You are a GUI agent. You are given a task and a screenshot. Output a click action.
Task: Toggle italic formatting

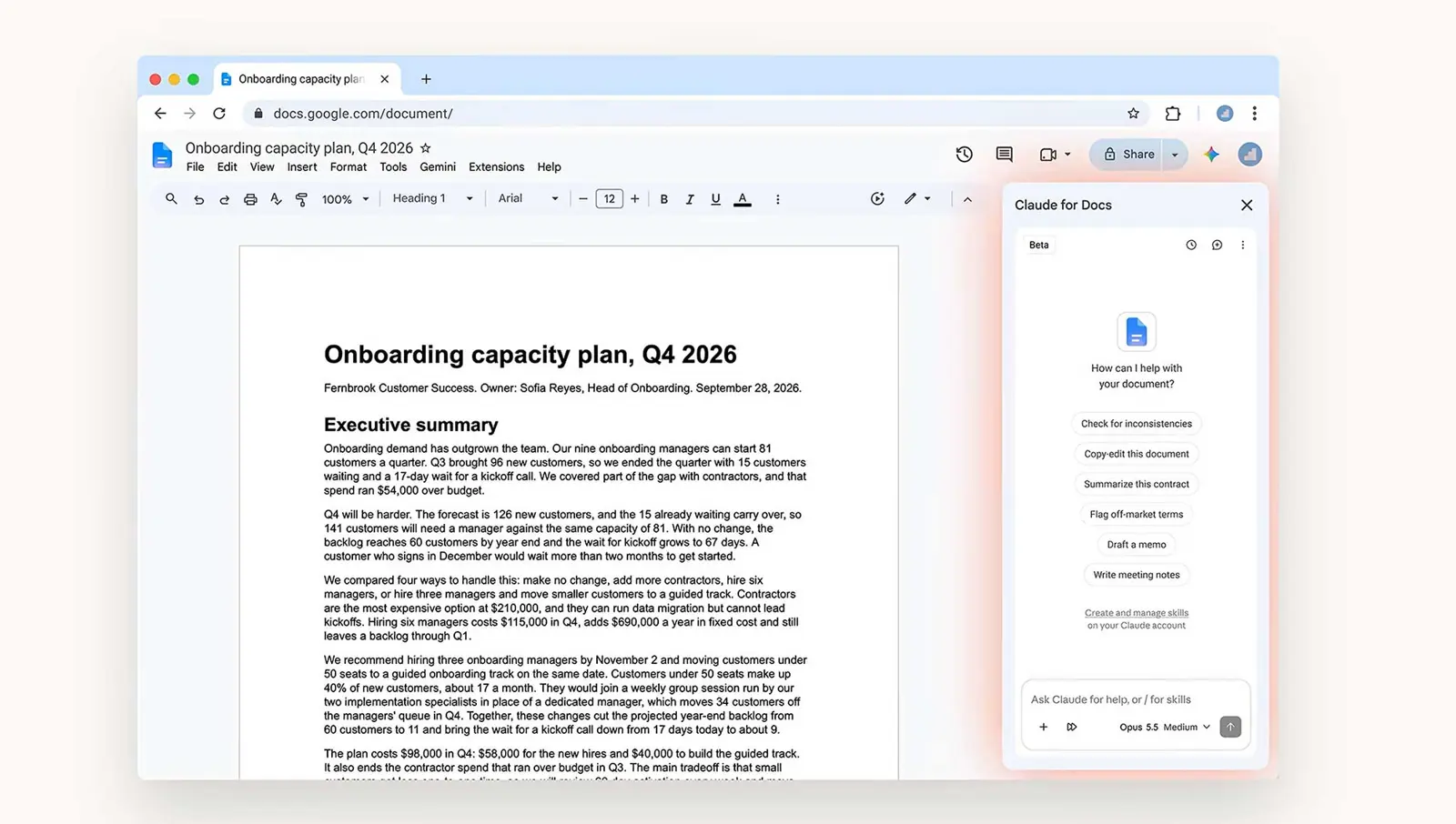click(x=690, y=199)
